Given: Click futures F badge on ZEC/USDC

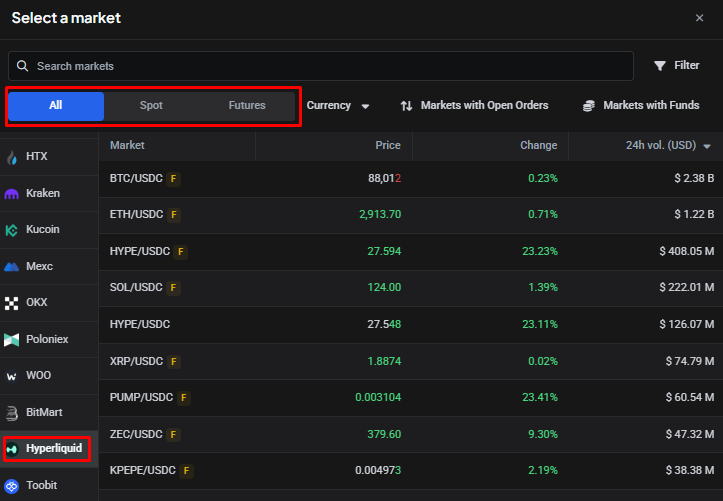Looking at the screenshot, I should (173, 435).
